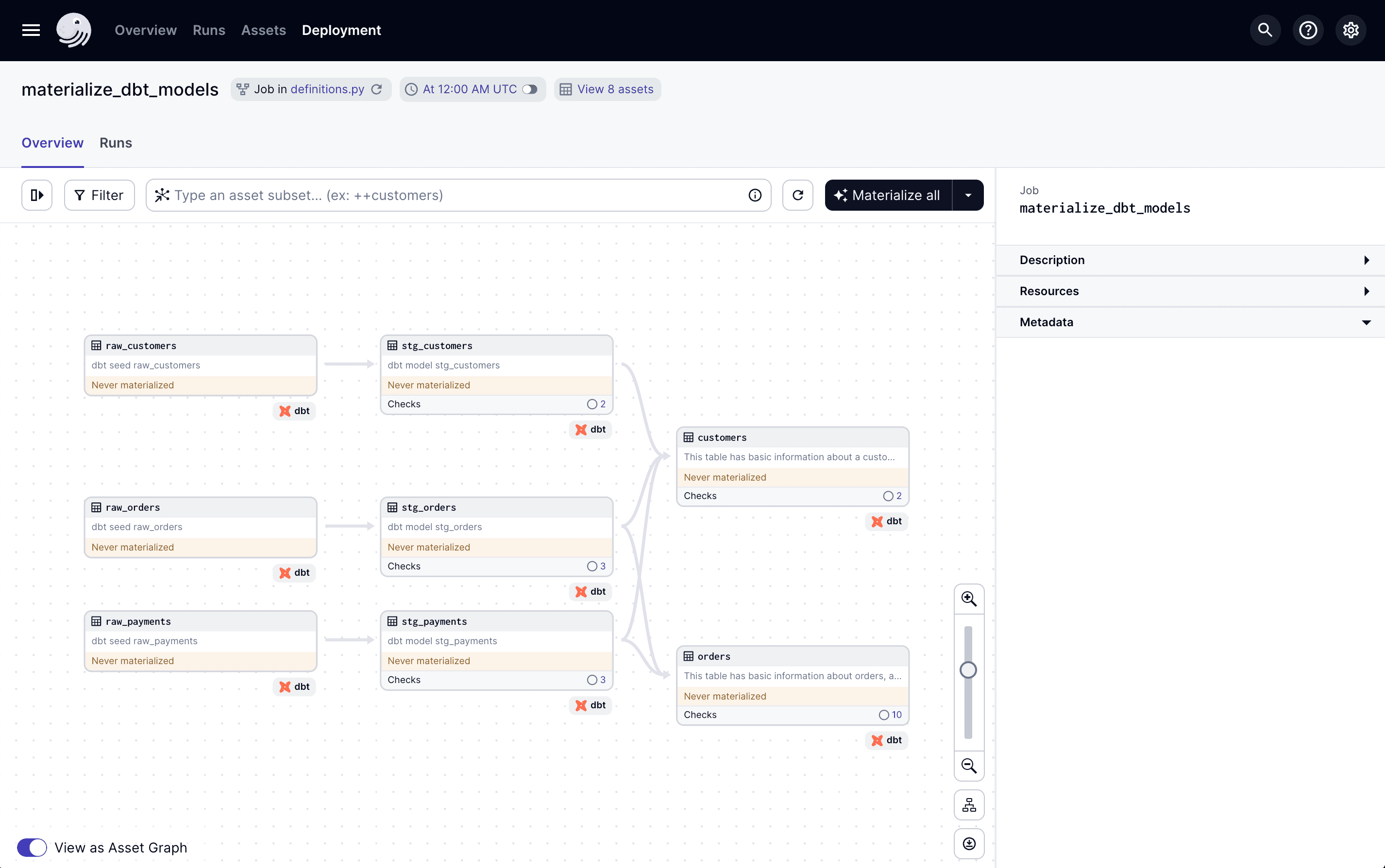1385x868 pixels.
Task: Click Checks row on orders showing 10
Action: pyautogui.click(x=793, y=715)
